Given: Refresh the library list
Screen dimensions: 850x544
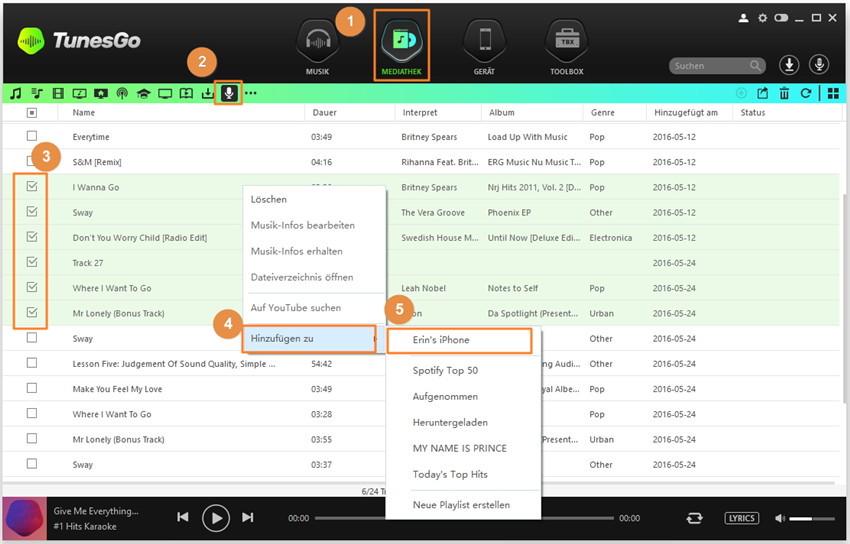Looking at the screenshot, I should pos(806,93).
